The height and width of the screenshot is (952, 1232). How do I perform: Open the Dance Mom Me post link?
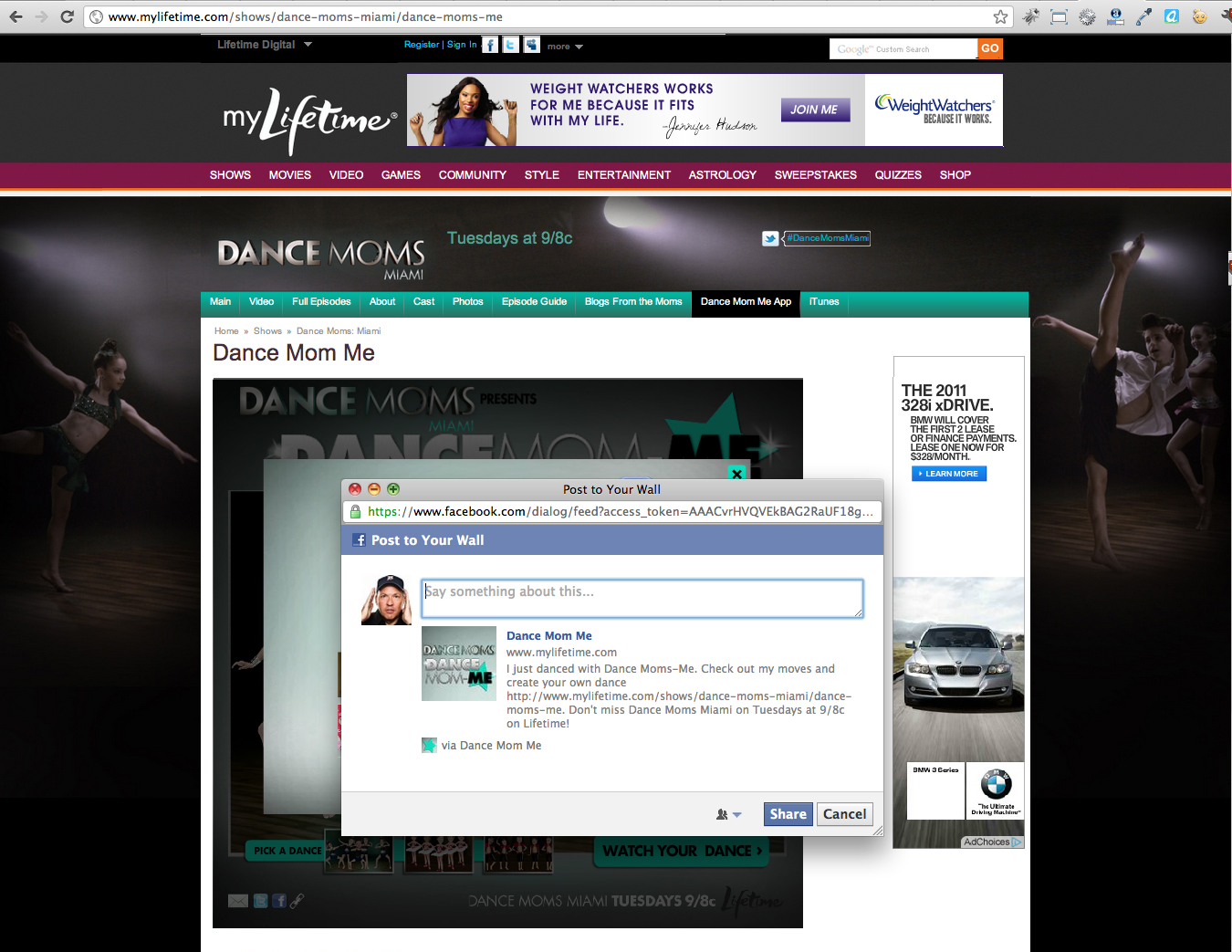[x=548, y=636]
